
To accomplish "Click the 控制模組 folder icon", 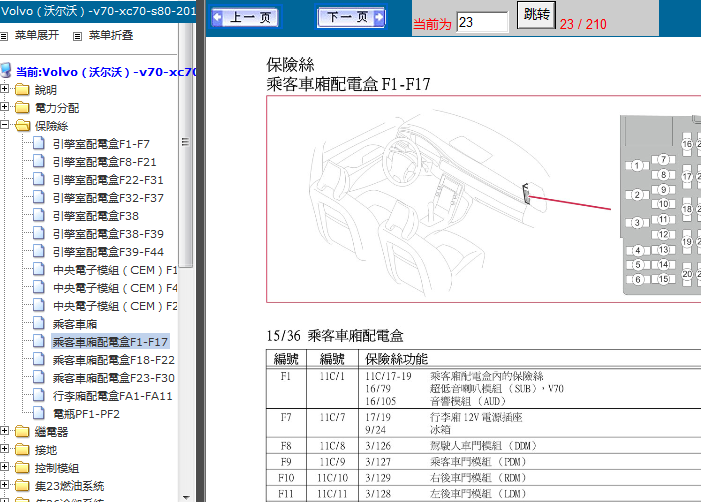I will pyautogui.click(x=22, y=468).
